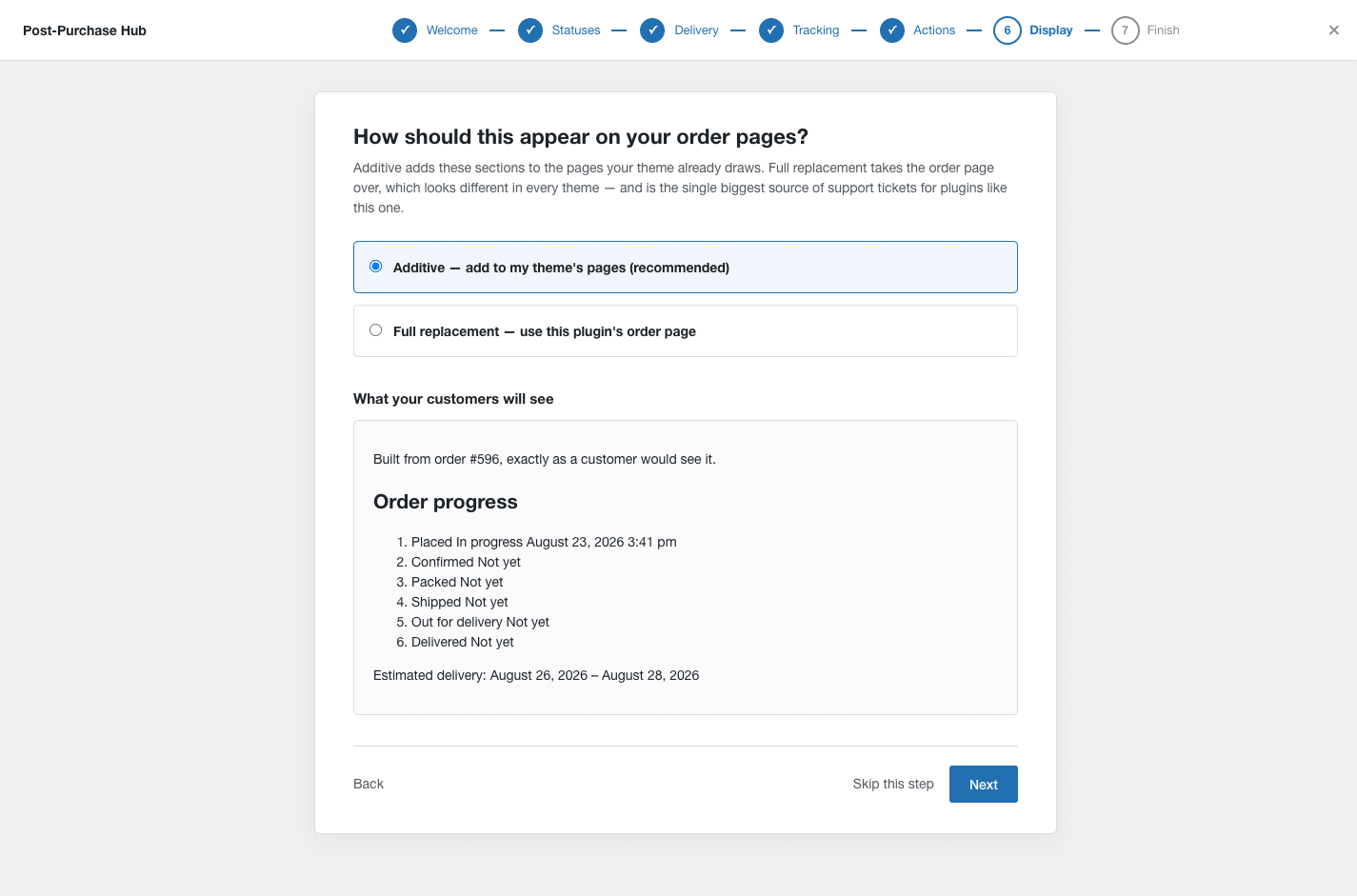1357x896 pixels.
Task: Click Skip this step link
Action: (x=893, y=784)
